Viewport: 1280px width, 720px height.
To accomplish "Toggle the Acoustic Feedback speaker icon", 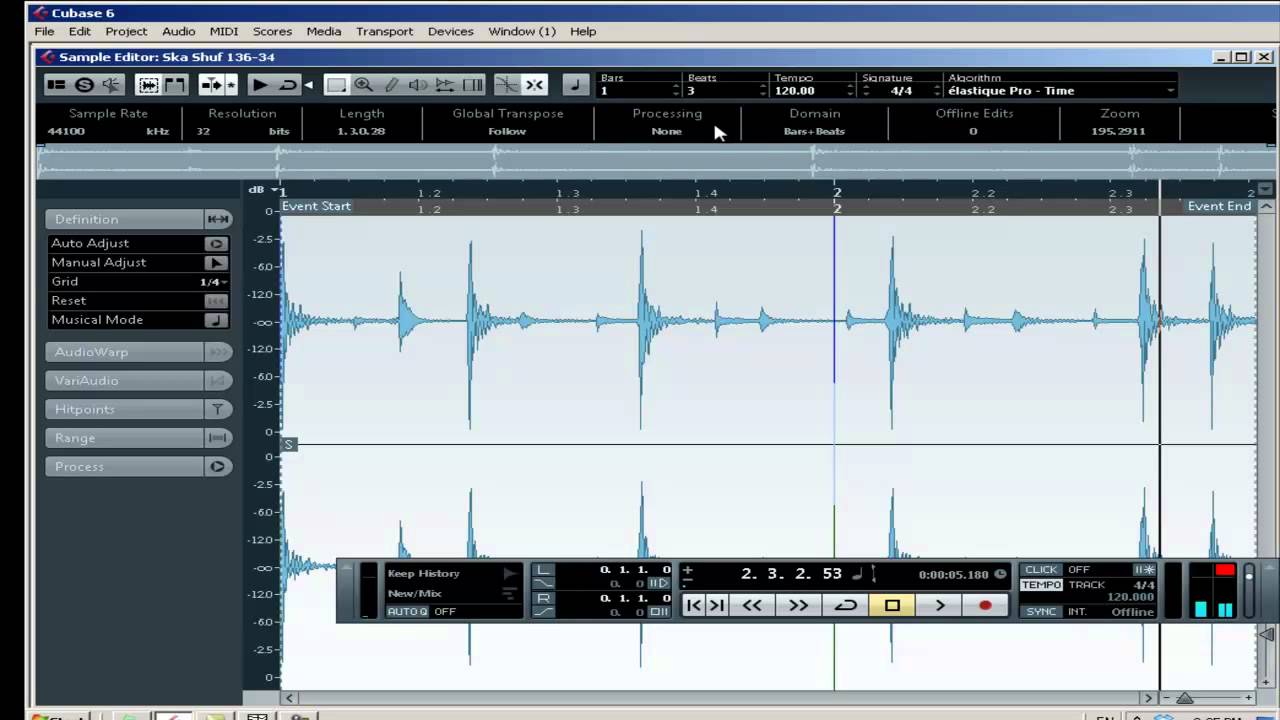I will click(112, 86).
